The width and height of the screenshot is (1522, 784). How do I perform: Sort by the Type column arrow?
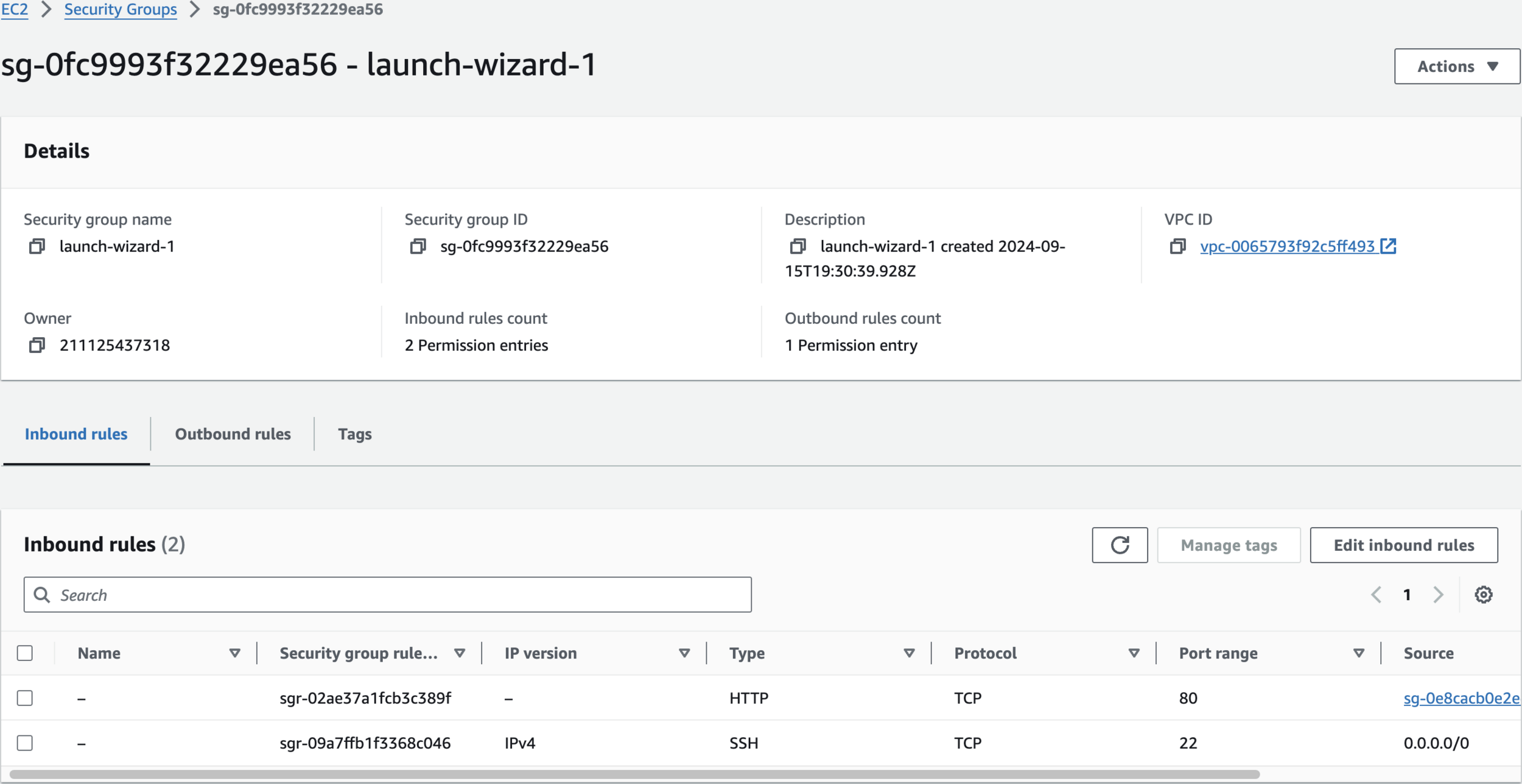pos(908,653)
